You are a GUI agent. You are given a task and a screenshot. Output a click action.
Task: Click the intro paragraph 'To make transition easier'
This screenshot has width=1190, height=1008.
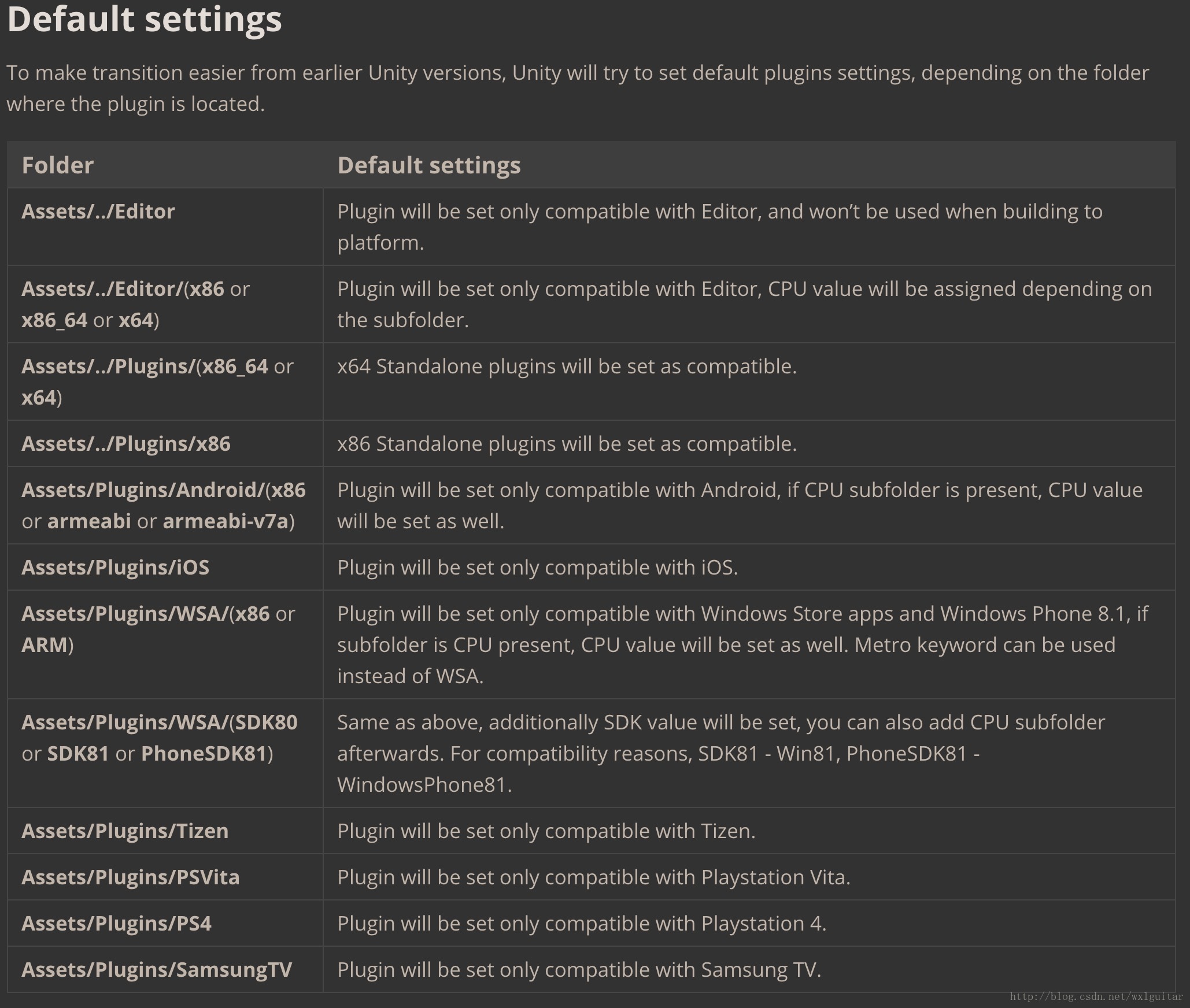click(578, 88)
